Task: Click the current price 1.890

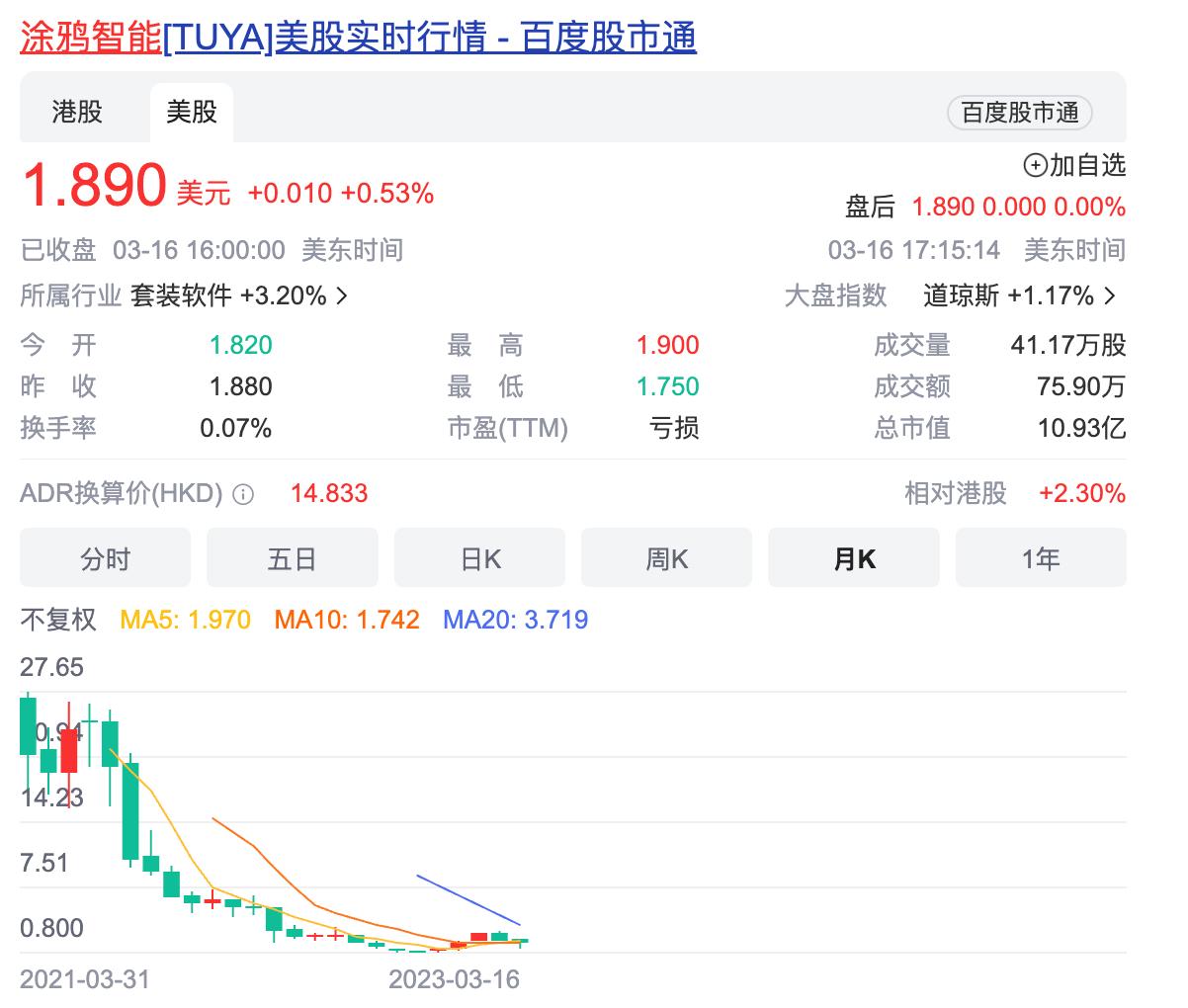Action: point(94,185)
